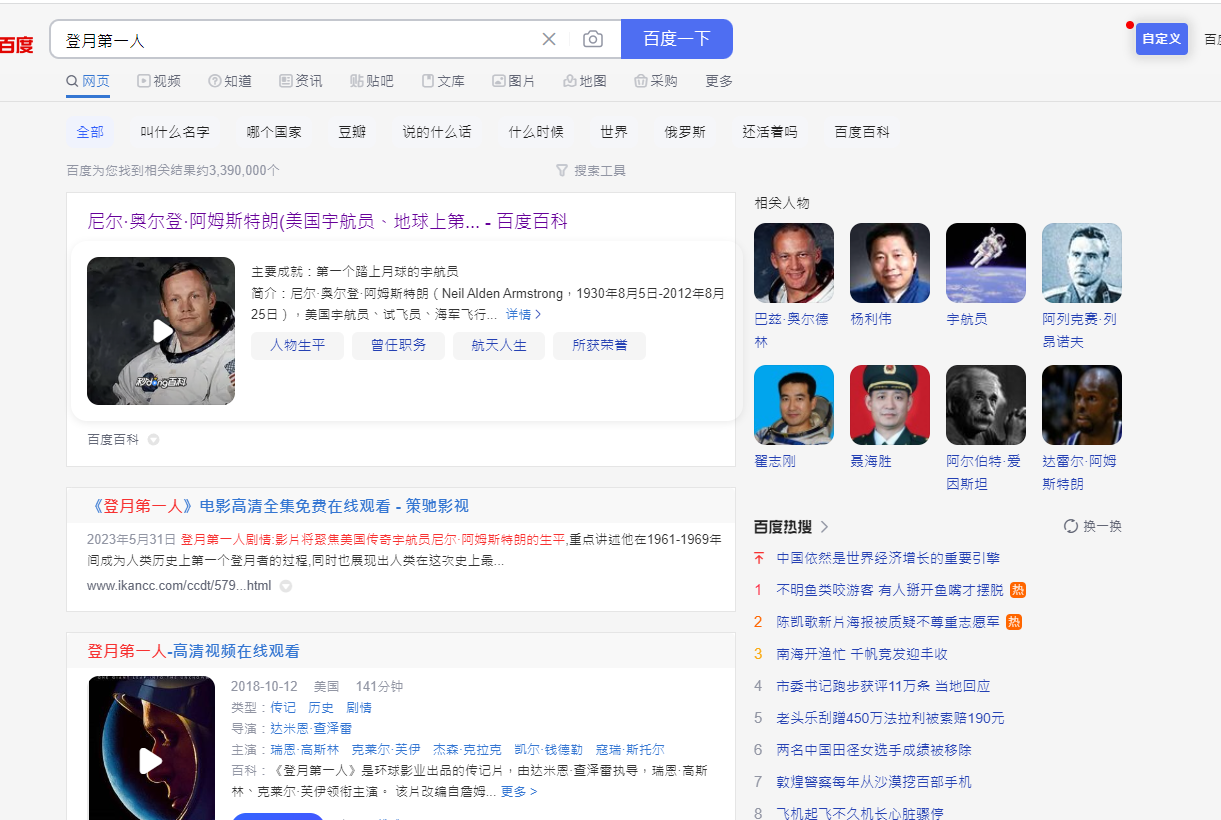Screen dimensions: 1221x820
Task: Select the 全部 filter chip
Action: (x=90, y=132)
